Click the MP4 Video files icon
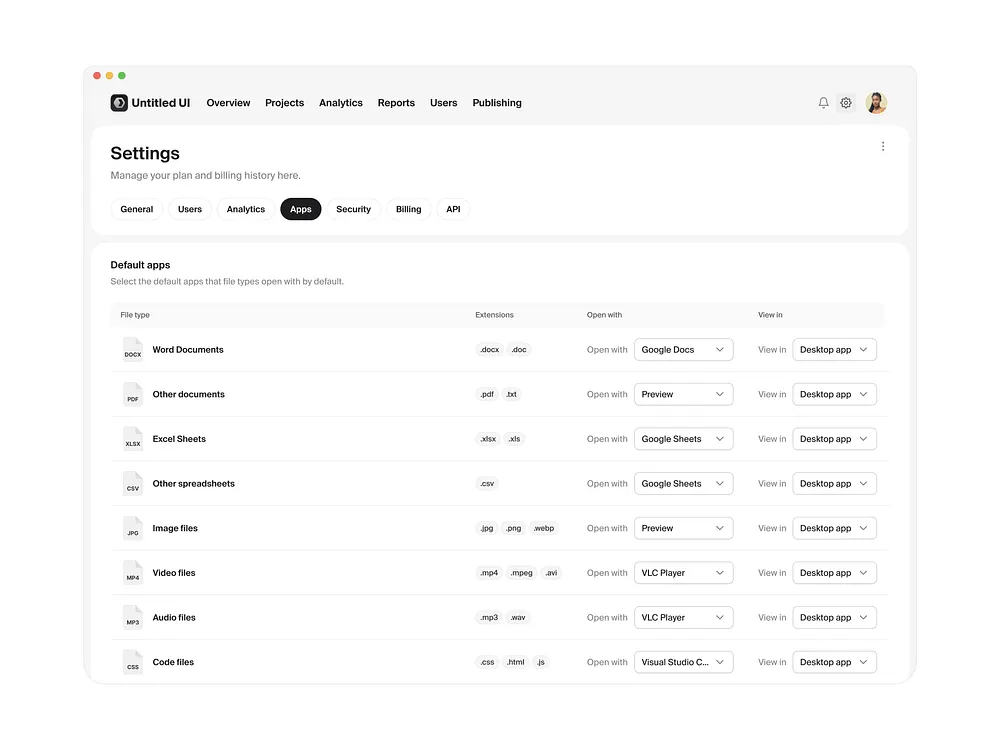1000x750 pixels. pyautogui.click(x=132, y=572)
